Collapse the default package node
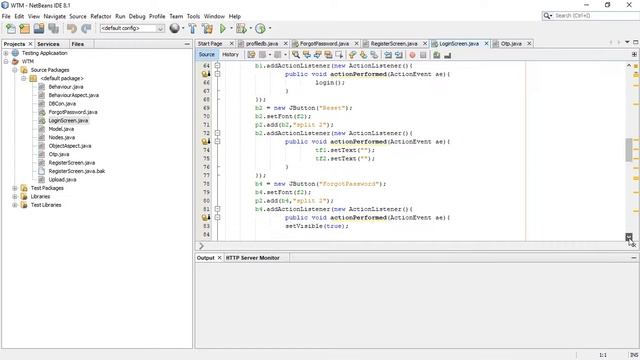The height and width of the screenshot is (360, 640). 24,78
